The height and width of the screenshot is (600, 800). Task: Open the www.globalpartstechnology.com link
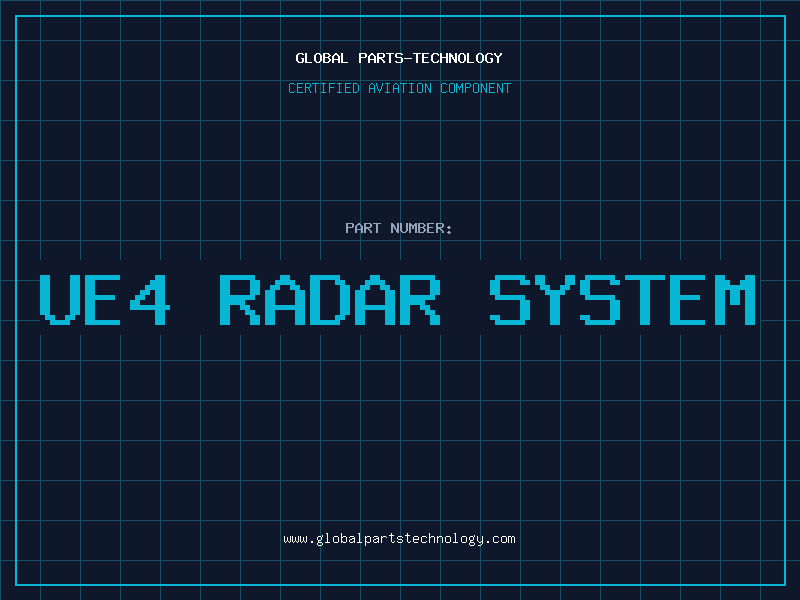point(399,539)
